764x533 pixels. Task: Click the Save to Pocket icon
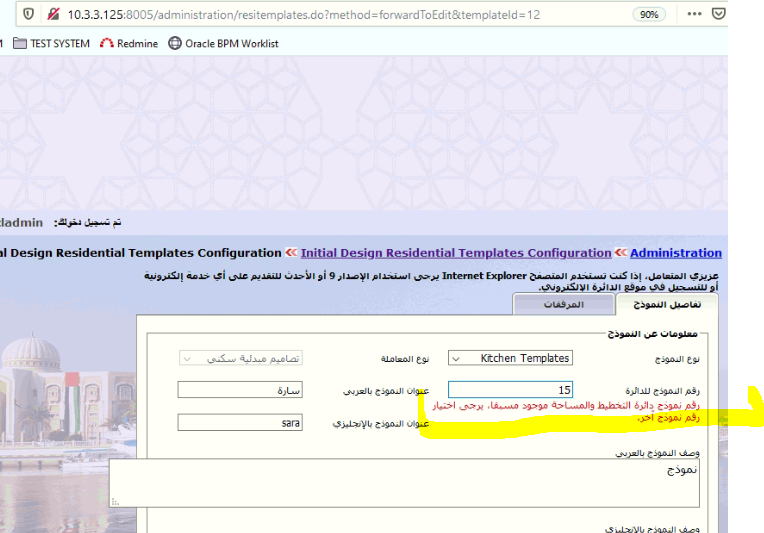click(x=718, y=14)
